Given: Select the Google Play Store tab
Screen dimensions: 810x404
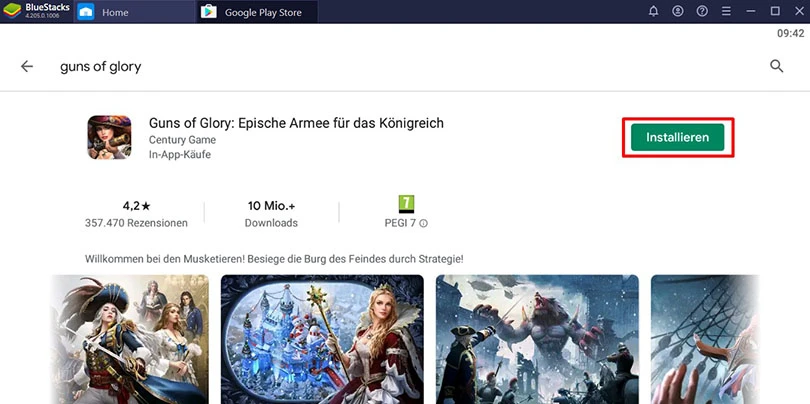Looking at the screenshot, I should point(257,12).
